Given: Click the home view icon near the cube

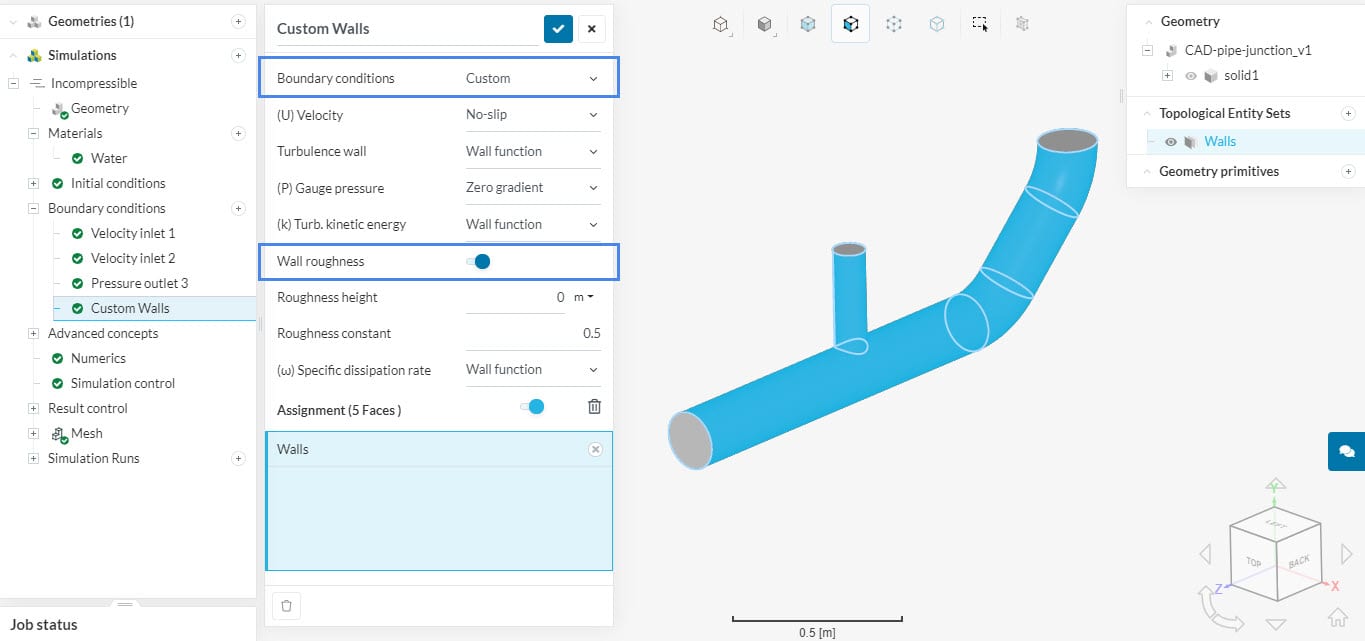Looking at the screenshot, I should click(1337, 616).
